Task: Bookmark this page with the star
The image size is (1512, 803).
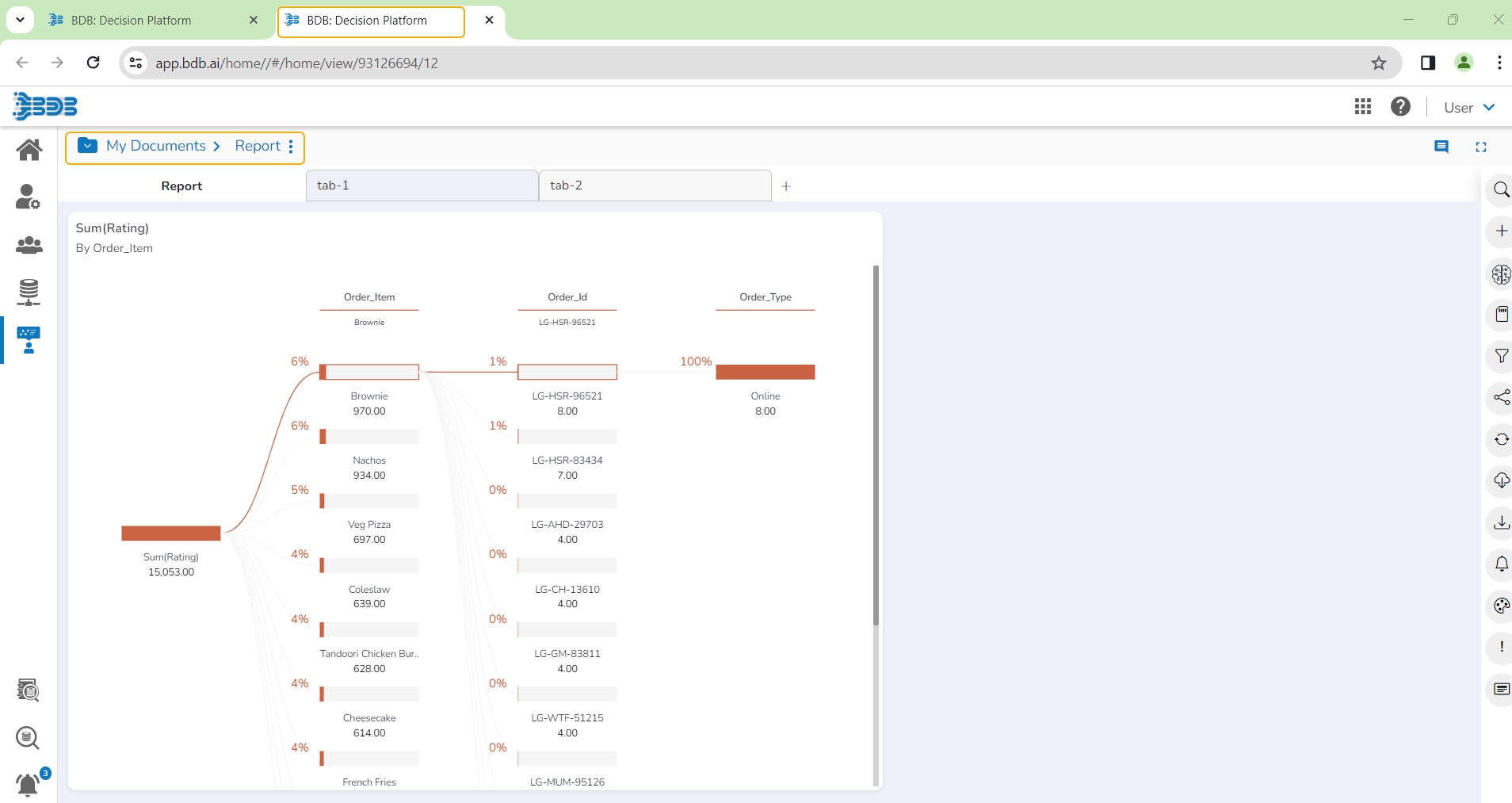Action: 1379,63
